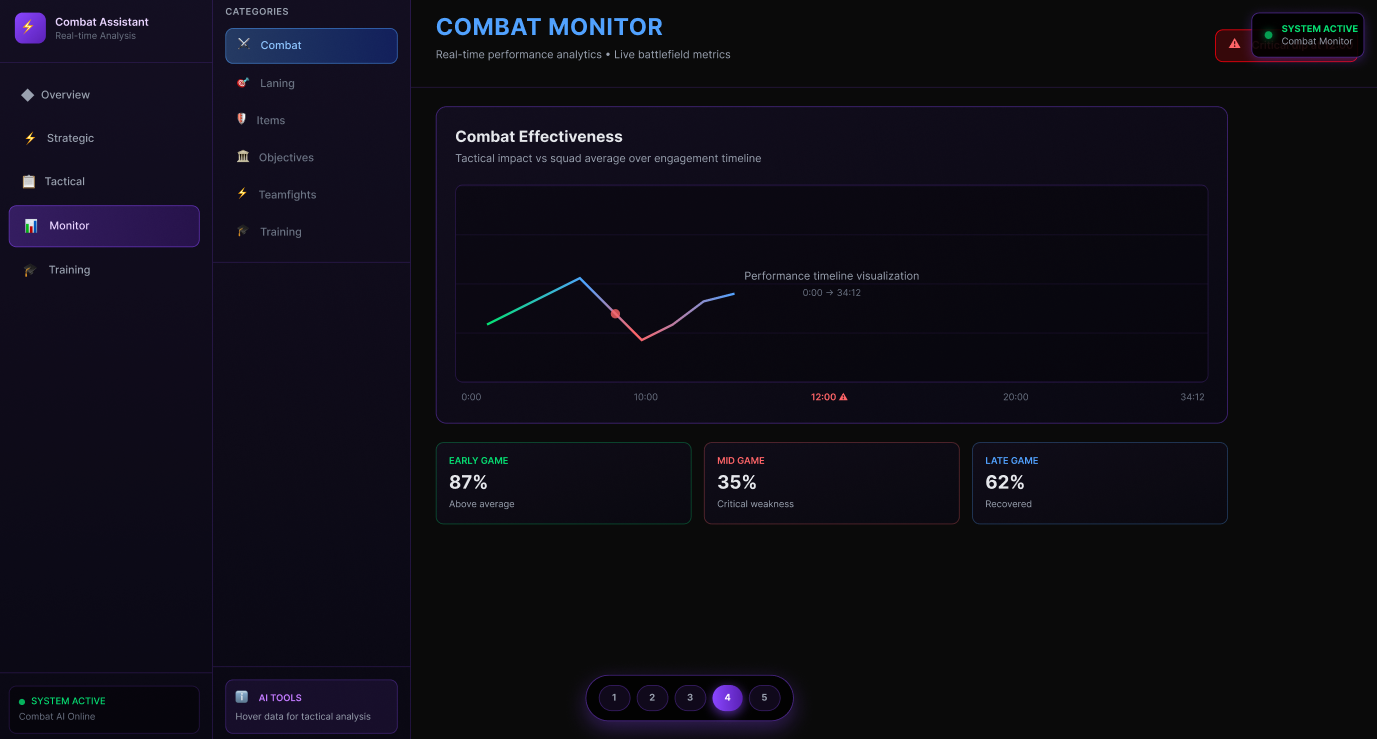1377x739 pixels.
Task: Click the Training cap icon in Categories
Action: (x=243, y=231)
